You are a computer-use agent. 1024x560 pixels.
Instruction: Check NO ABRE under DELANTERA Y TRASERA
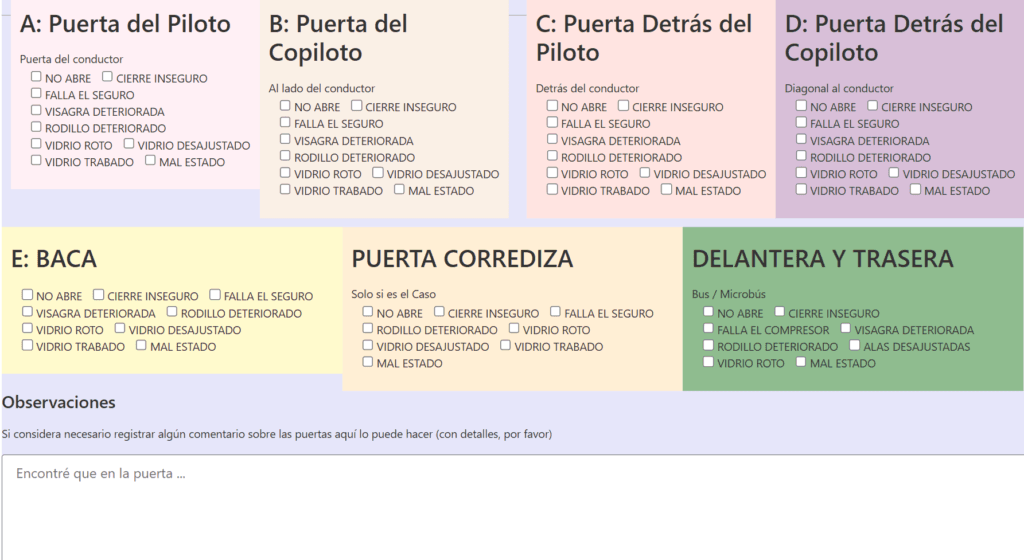click(x=708, y=312)
